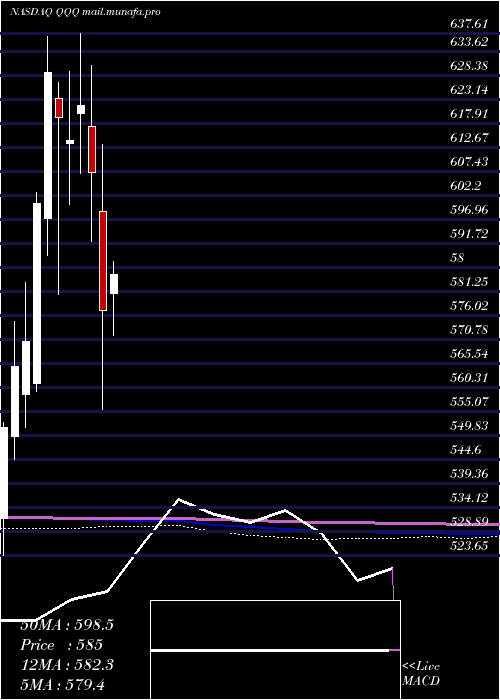Screen dimensions: 500x700
Task: Select the 539.36 axis value
Action: [x=469, y=474]
